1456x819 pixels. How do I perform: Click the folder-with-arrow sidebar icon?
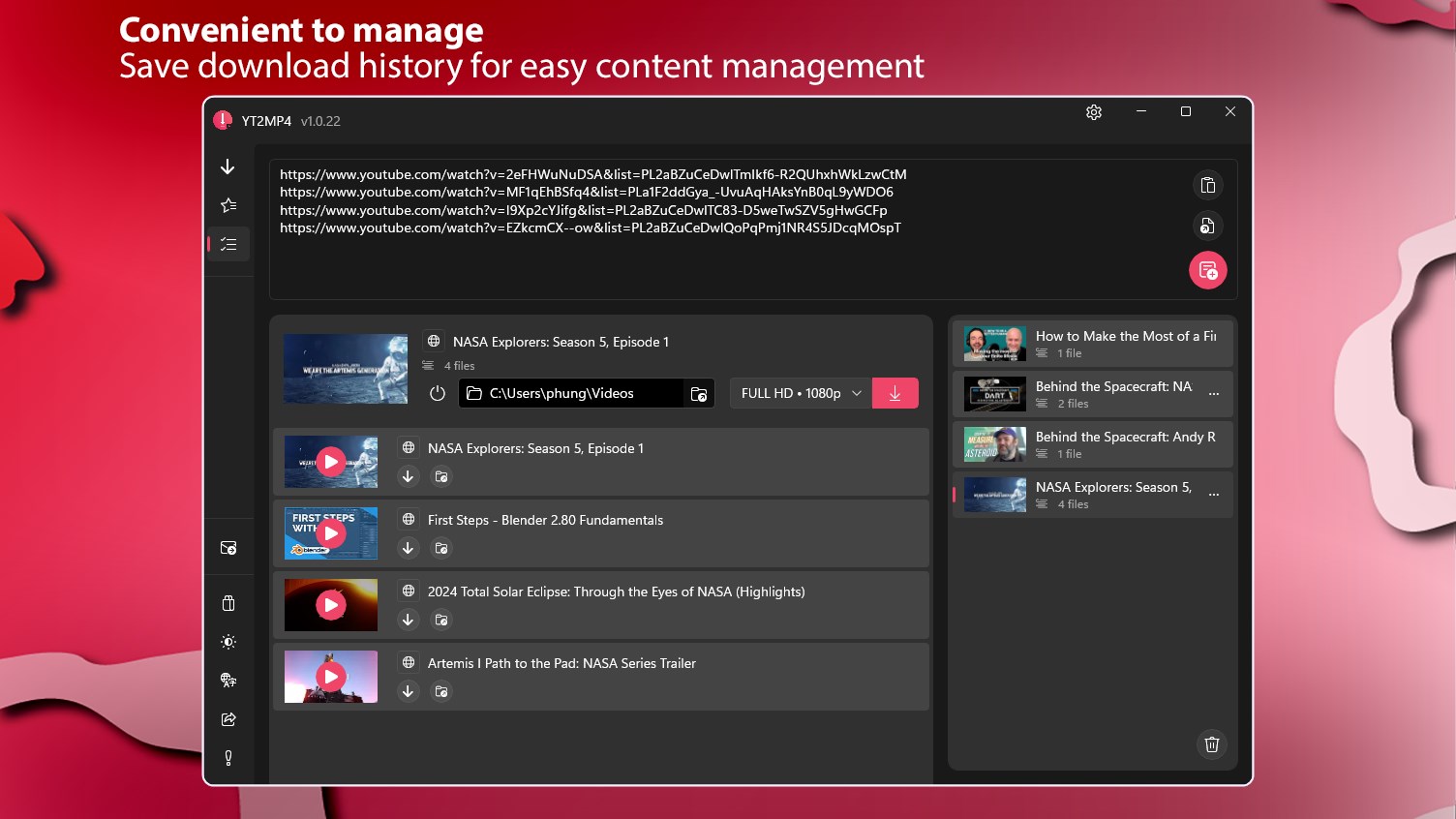tap(228, 548)
